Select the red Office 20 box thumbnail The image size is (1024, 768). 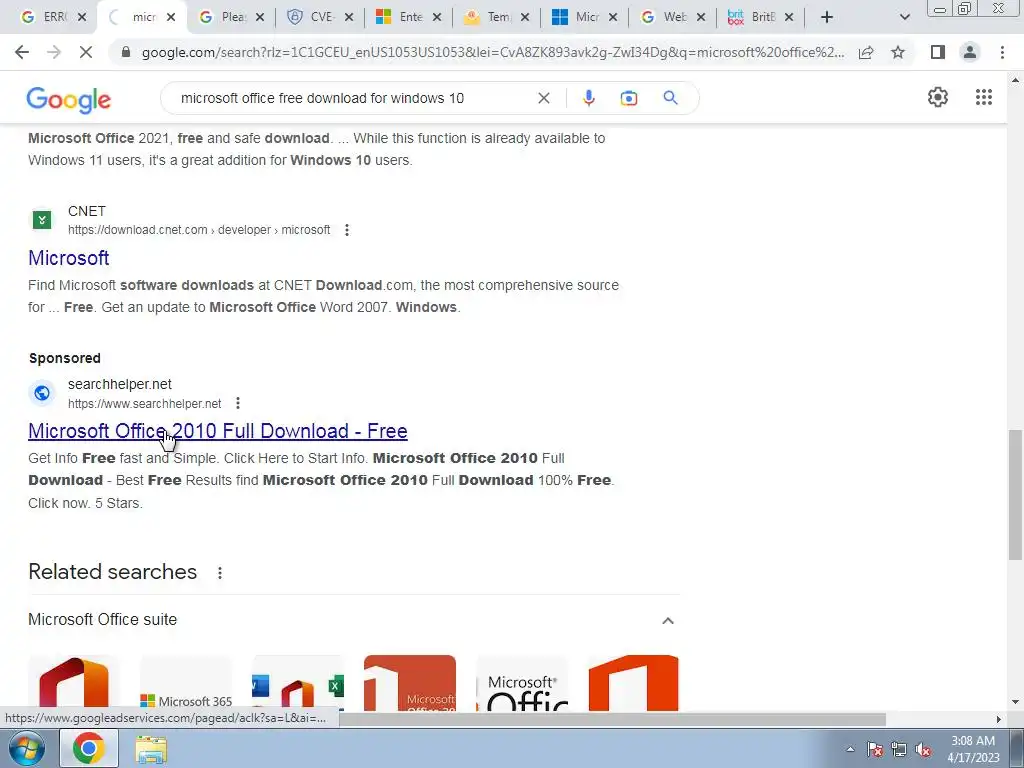tap(409, 683)
